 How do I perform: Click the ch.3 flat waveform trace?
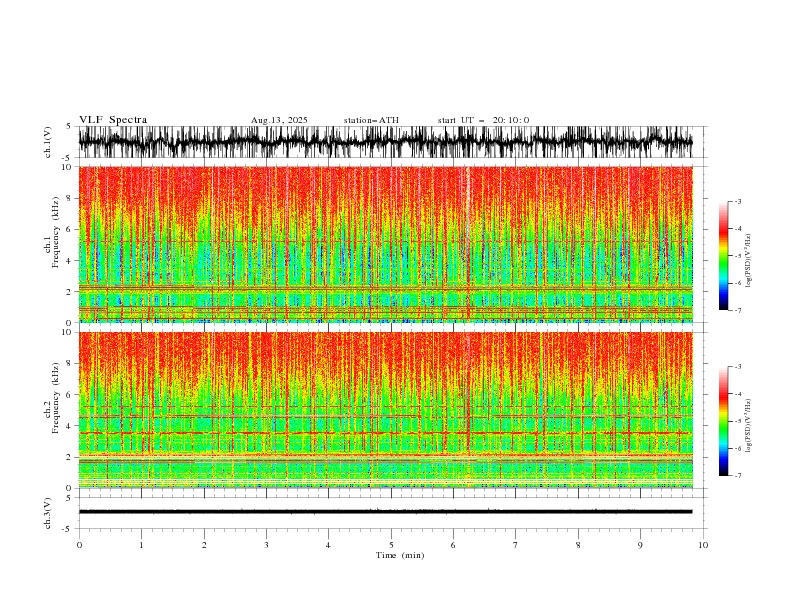tap(385, 512)
